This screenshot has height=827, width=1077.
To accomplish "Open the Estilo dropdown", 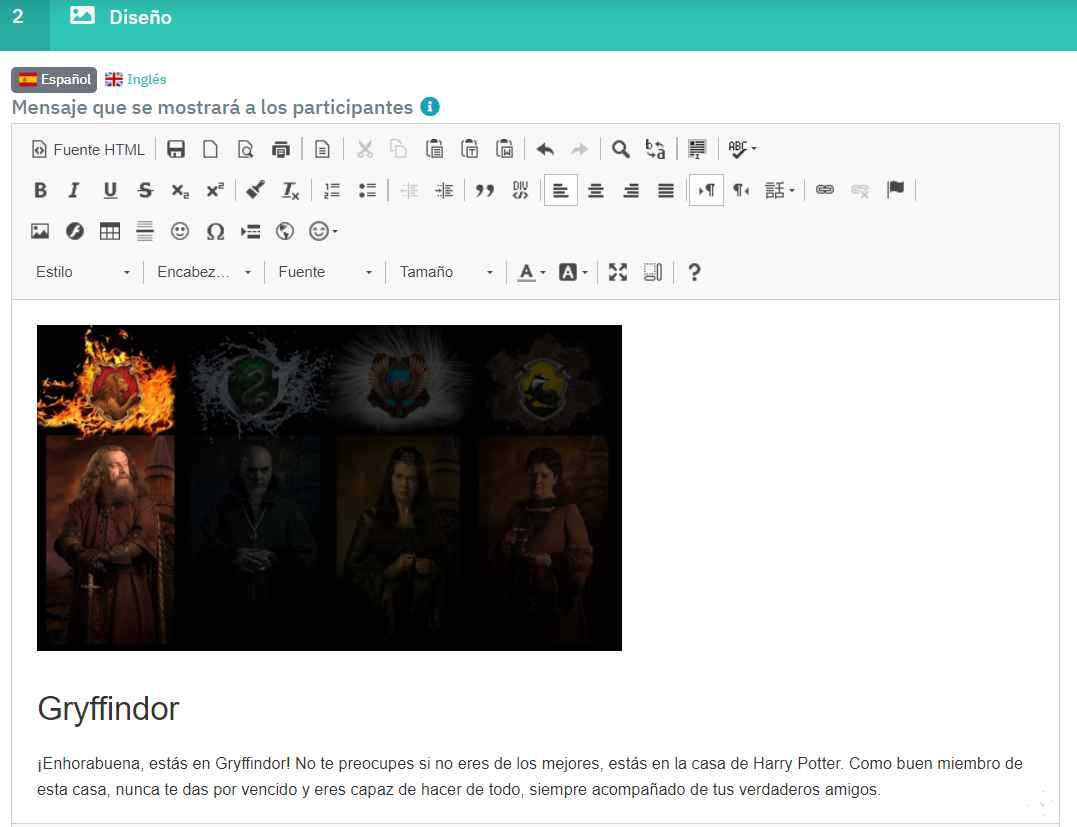I will (82, 272).
